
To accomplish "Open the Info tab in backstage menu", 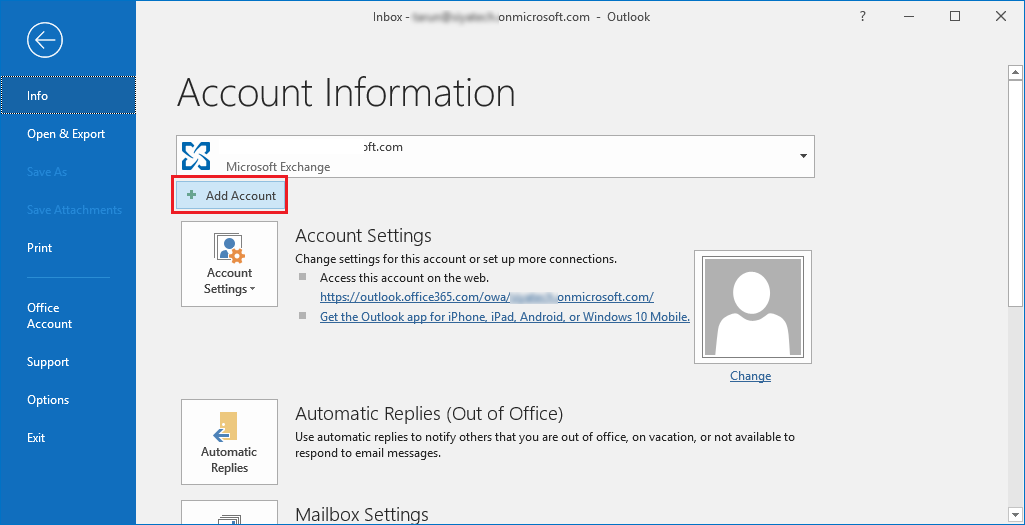I will 68,95.
